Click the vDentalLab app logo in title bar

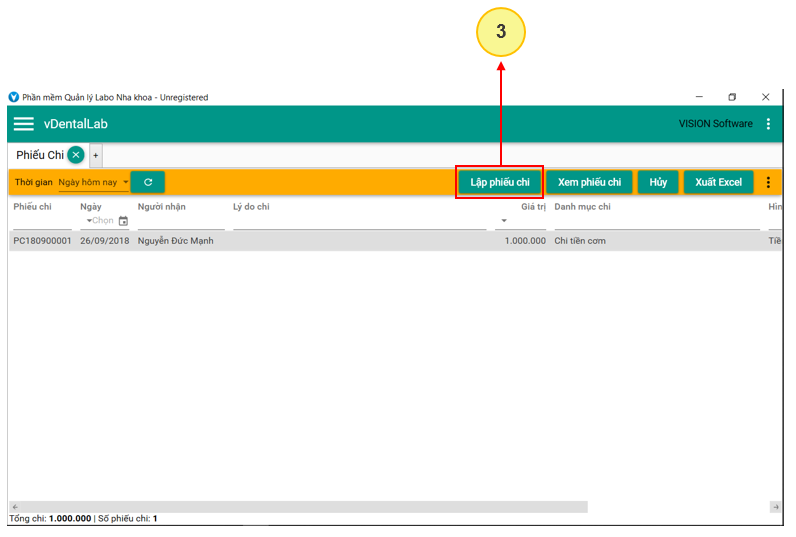coord(14,97)
